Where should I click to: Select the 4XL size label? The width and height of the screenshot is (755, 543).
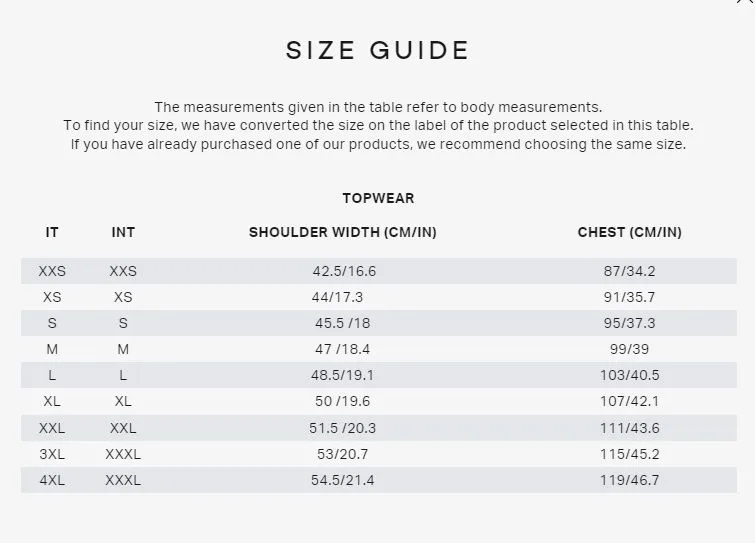pyautogui.click(x=52, y=480)
